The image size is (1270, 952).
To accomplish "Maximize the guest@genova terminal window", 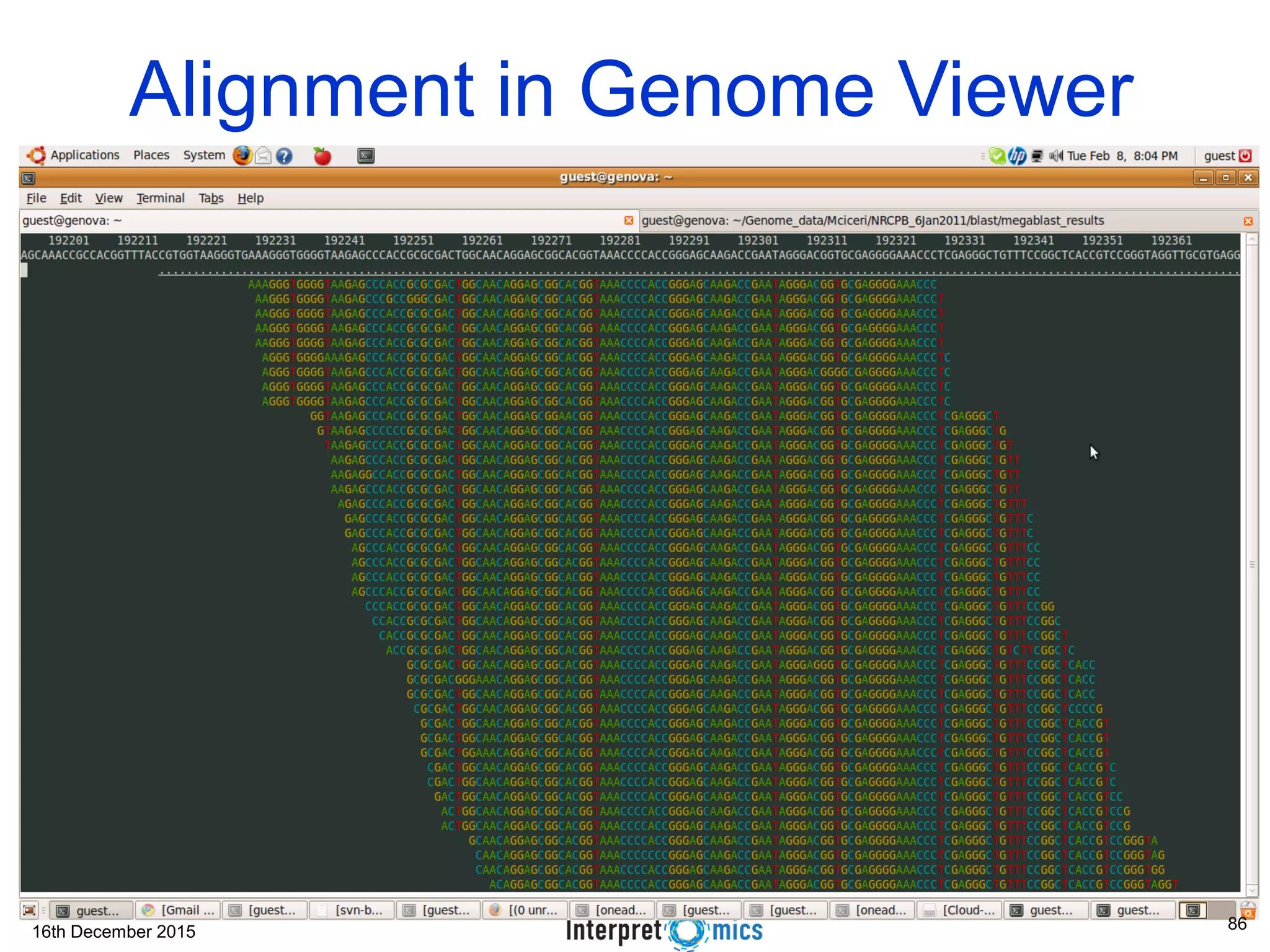I will point(1225,178).
